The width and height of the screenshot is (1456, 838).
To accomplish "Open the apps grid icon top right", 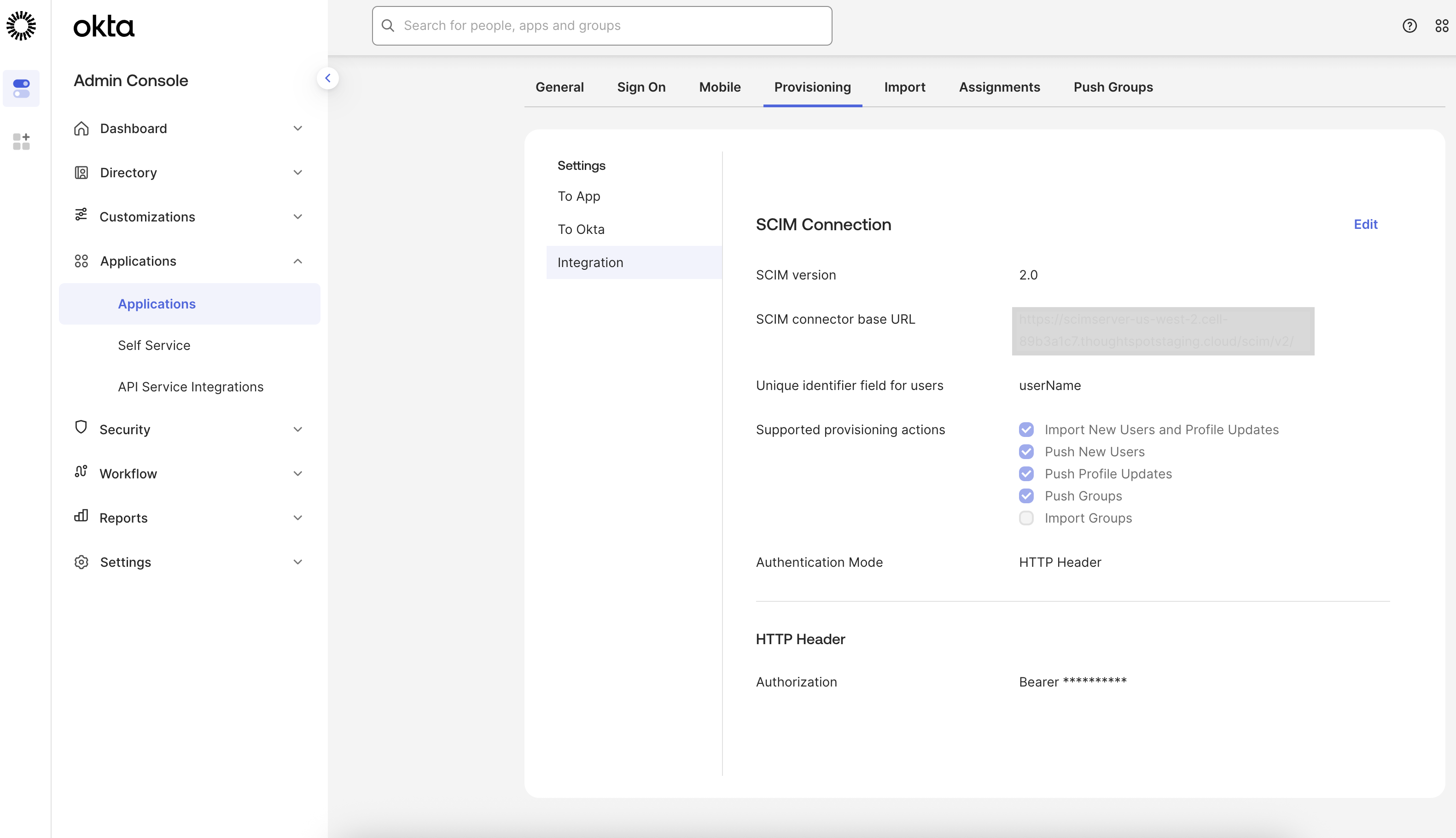I will pyautogui.click(x=1442, y=25).
